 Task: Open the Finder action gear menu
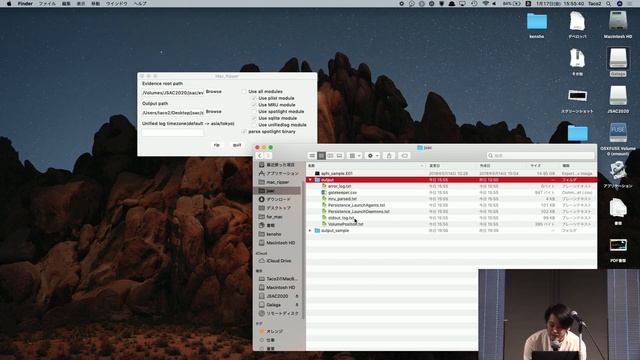pyautogui.click(x=373, y=156)
